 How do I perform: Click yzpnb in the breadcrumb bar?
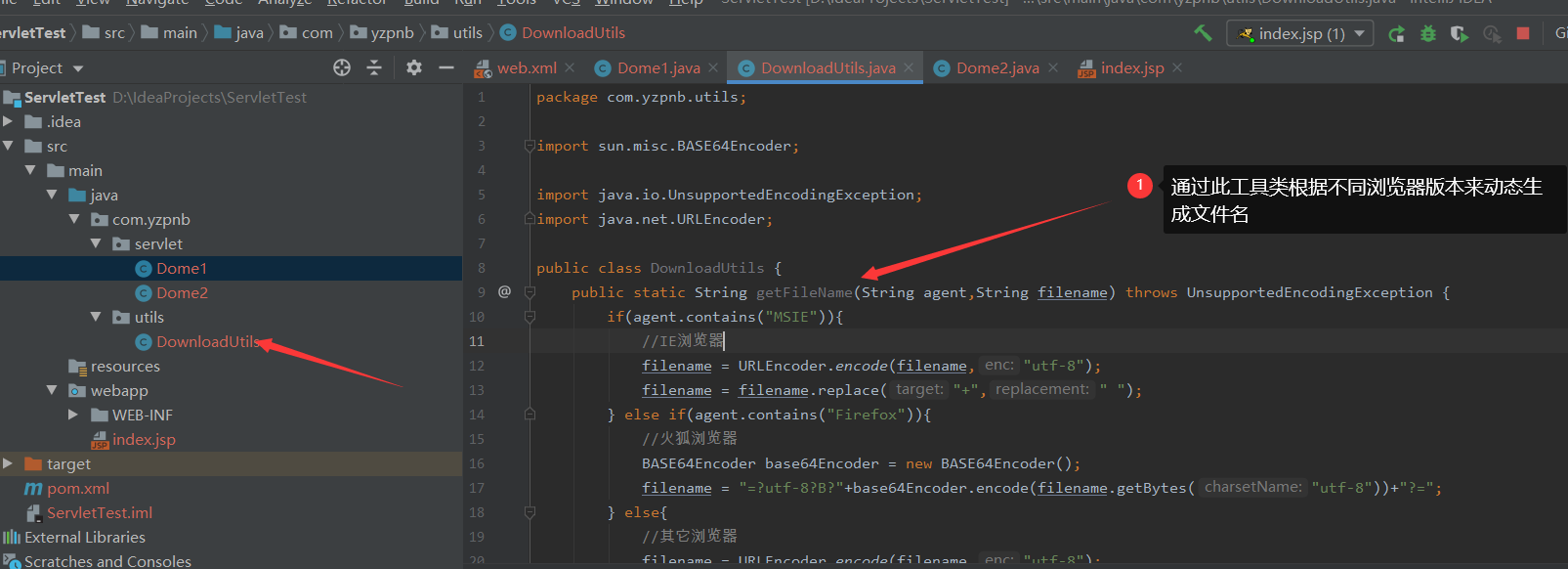392,32
